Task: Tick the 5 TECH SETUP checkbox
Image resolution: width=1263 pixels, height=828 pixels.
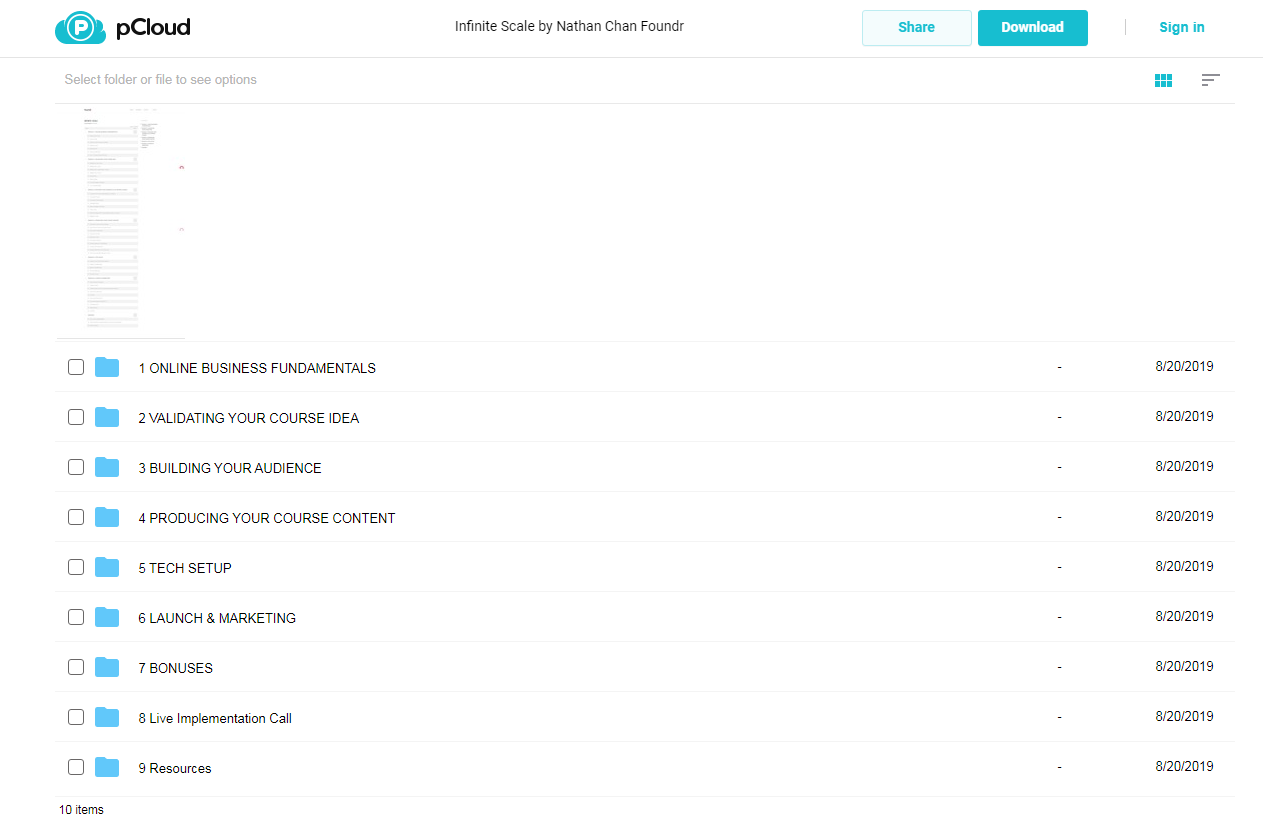Action: 76,567
